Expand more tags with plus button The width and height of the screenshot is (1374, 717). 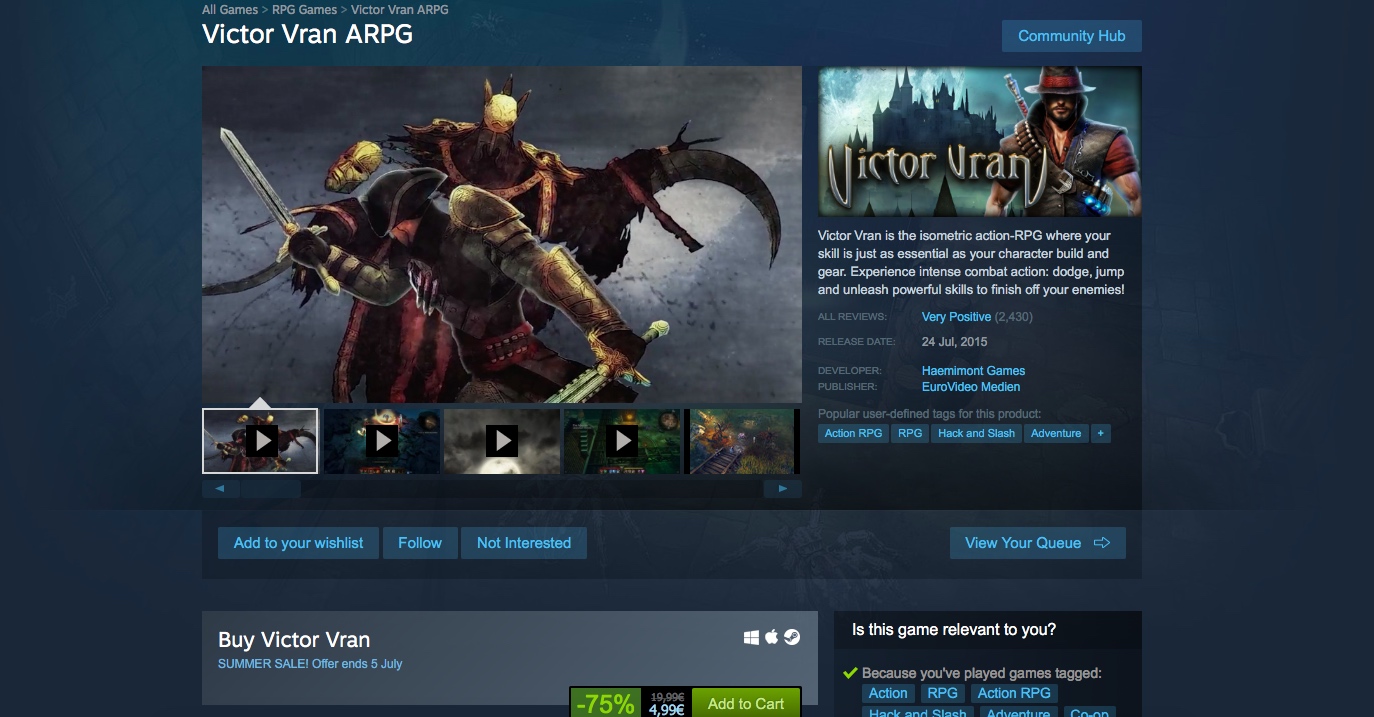pyautogui.click(x=1101, y=433)
